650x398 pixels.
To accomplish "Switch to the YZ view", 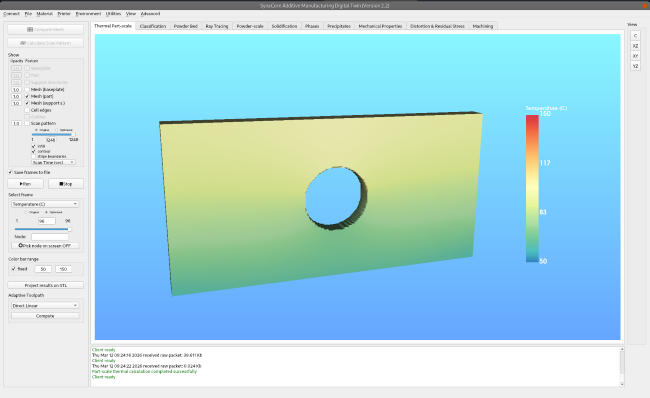I will tap(635, 66).
